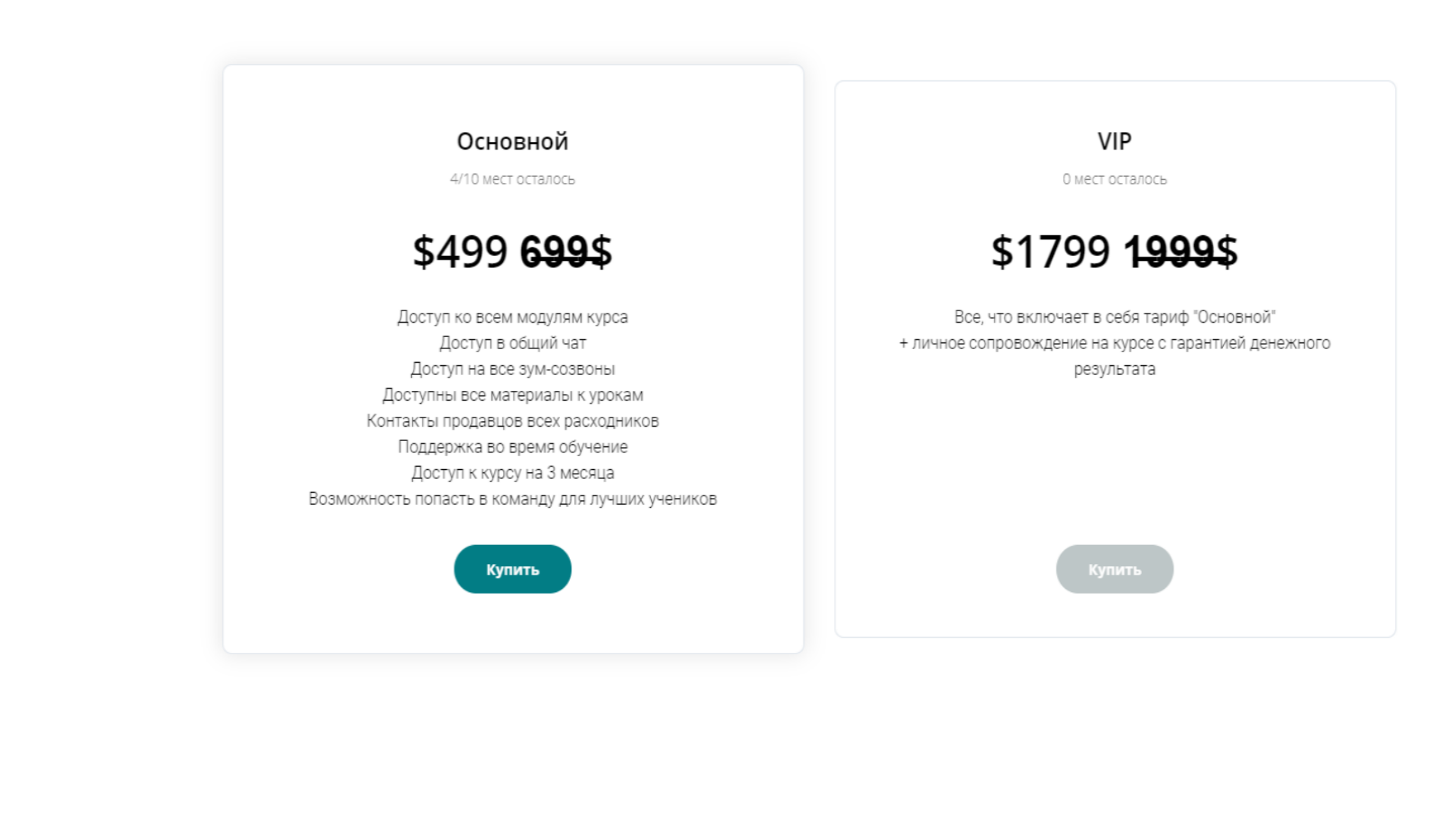This screenshot has height=816, width=1456.
Task: Click the "+ личное сопровождение на курсе" line
Action: (x=1114, y=343)
